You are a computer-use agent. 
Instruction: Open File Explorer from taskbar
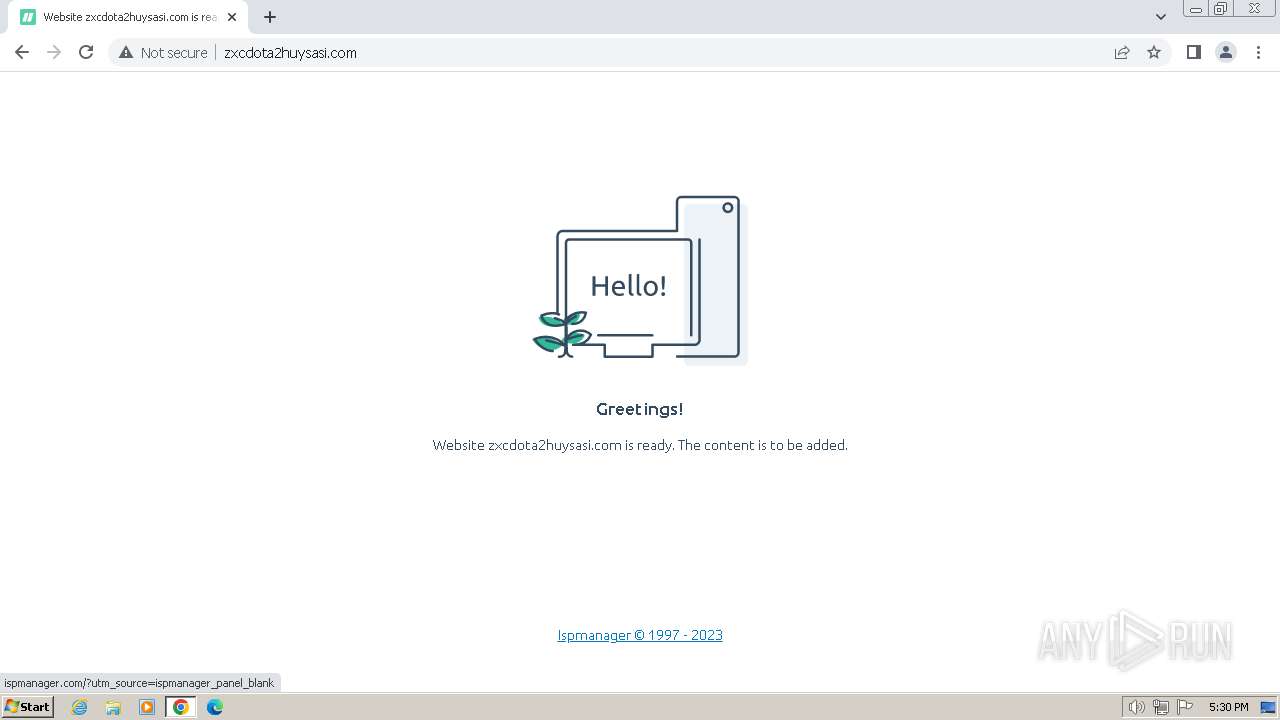click(x=113, y=707)
